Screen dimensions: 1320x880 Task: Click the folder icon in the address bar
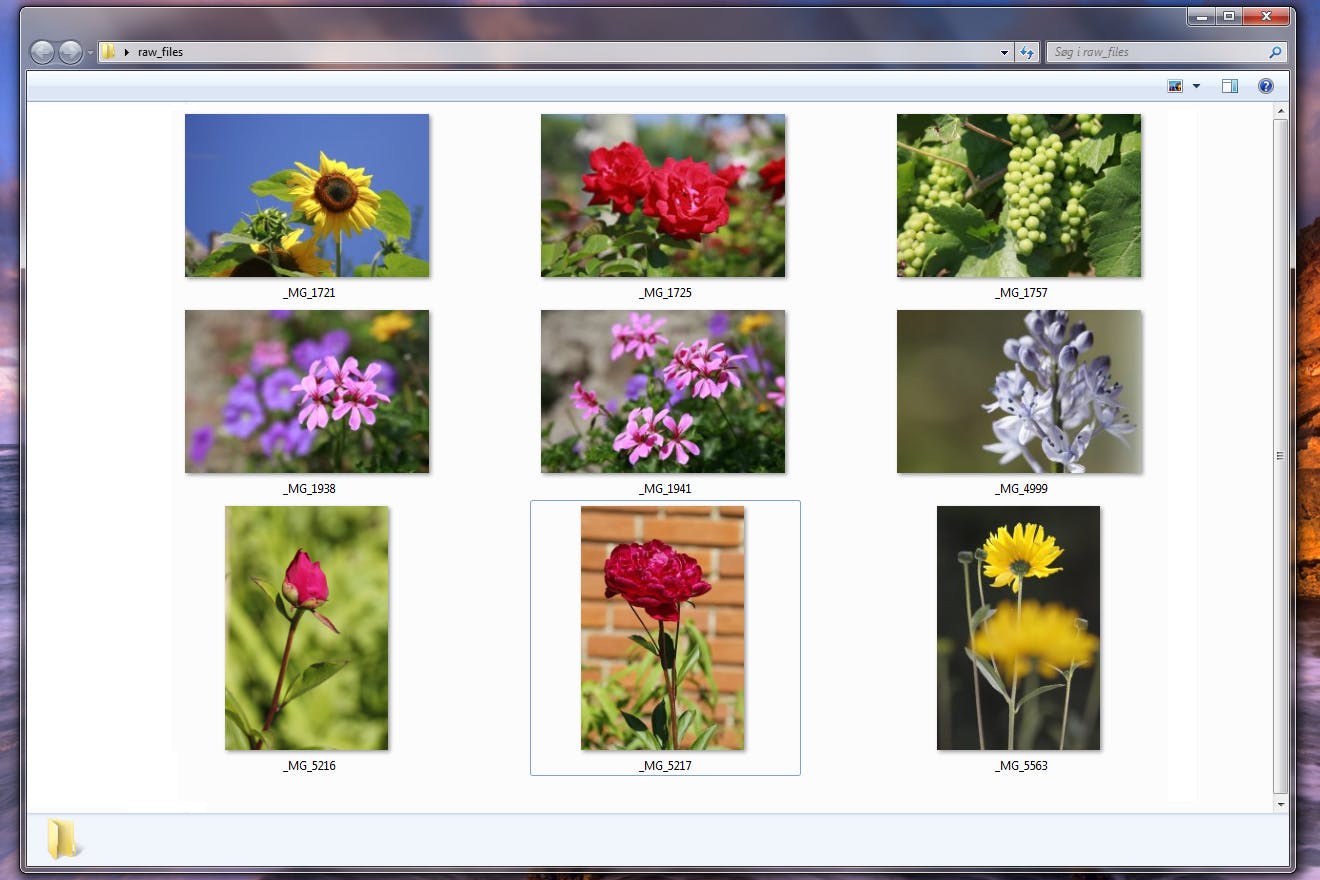[109, 52]
